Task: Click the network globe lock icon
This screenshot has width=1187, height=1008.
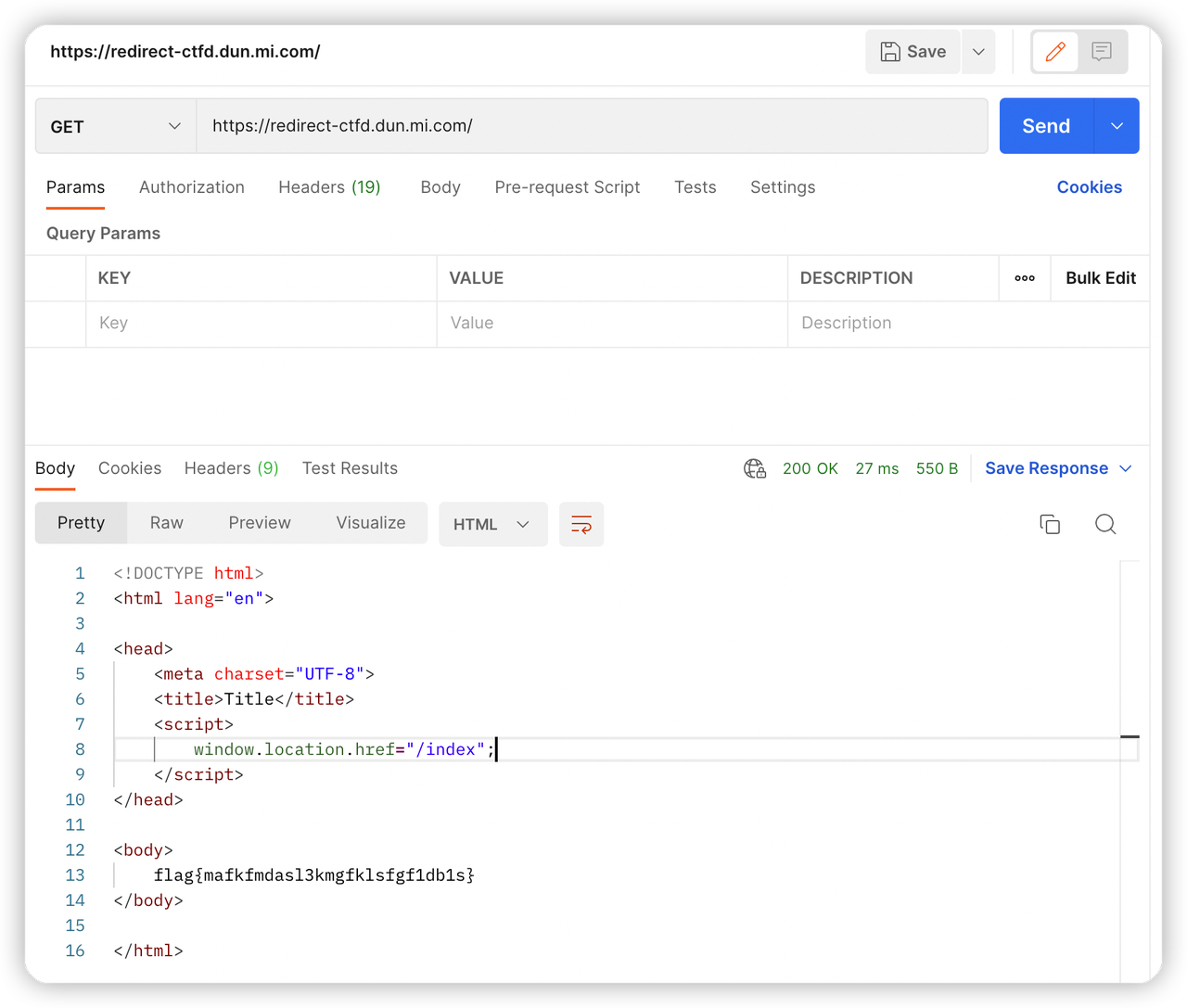Action: click(755, 468)
